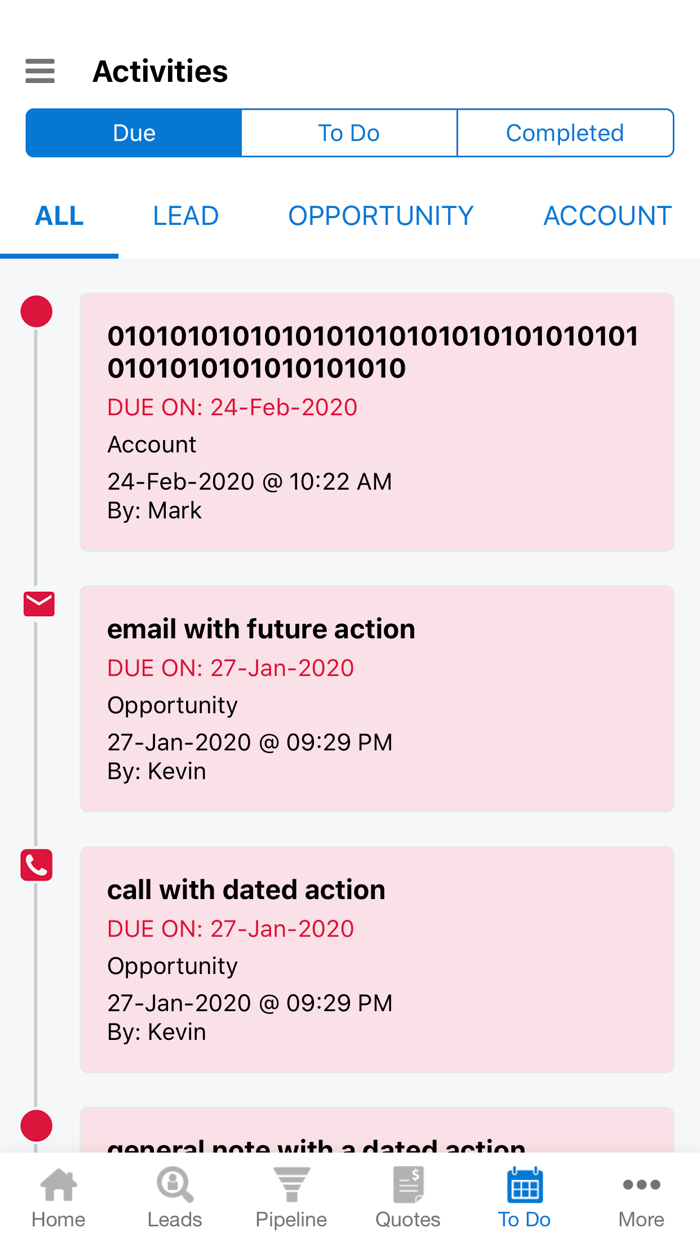Tap the envelope icon beside the email activity
Image resolution: width=700 pixels, height=1244 pixels.
pos(37,603)
